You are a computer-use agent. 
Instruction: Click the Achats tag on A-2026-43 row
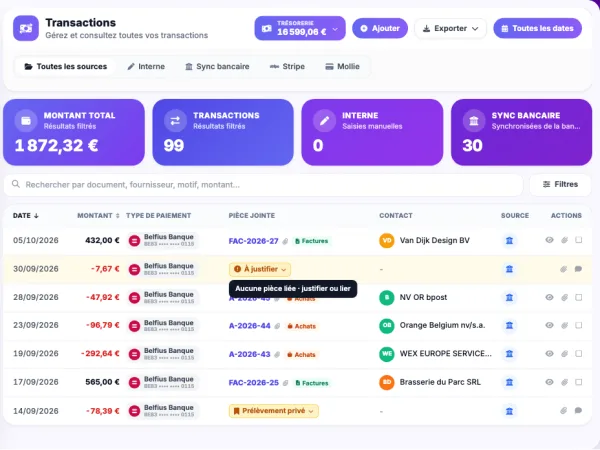point(302,355)
